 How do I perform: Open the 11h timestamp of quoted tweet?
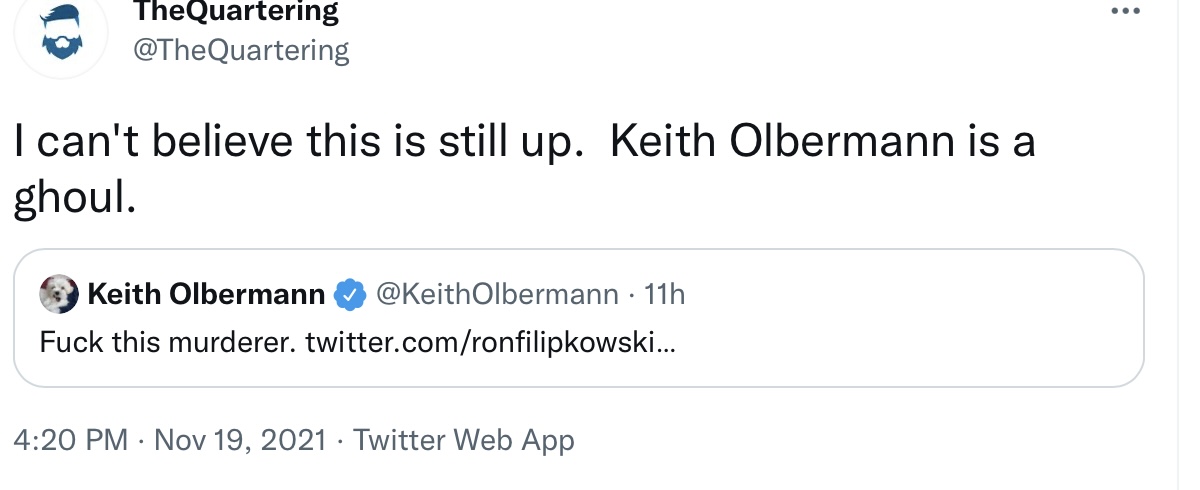[x=666, y=295]
